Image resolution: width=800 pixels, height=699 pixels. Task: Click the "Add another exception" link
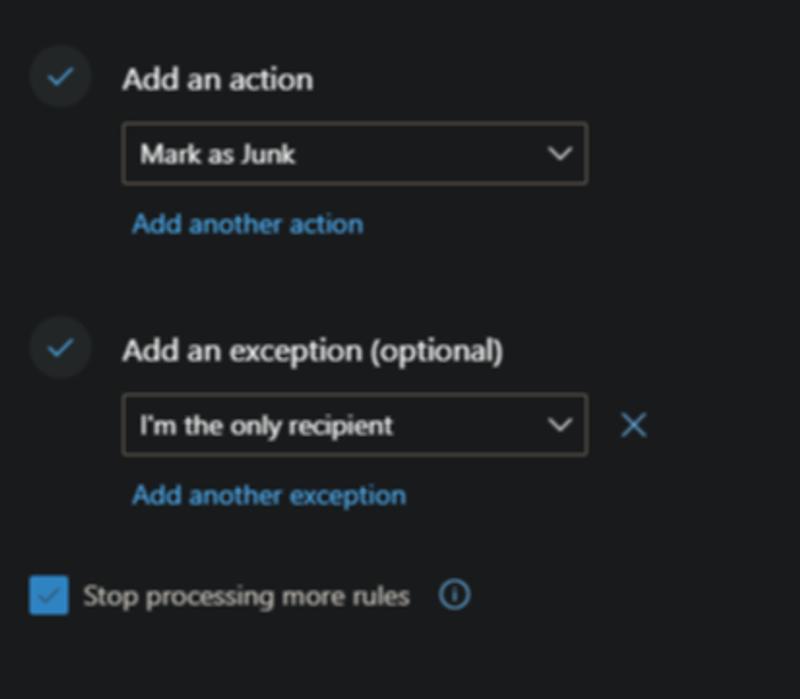pos(269,495)
